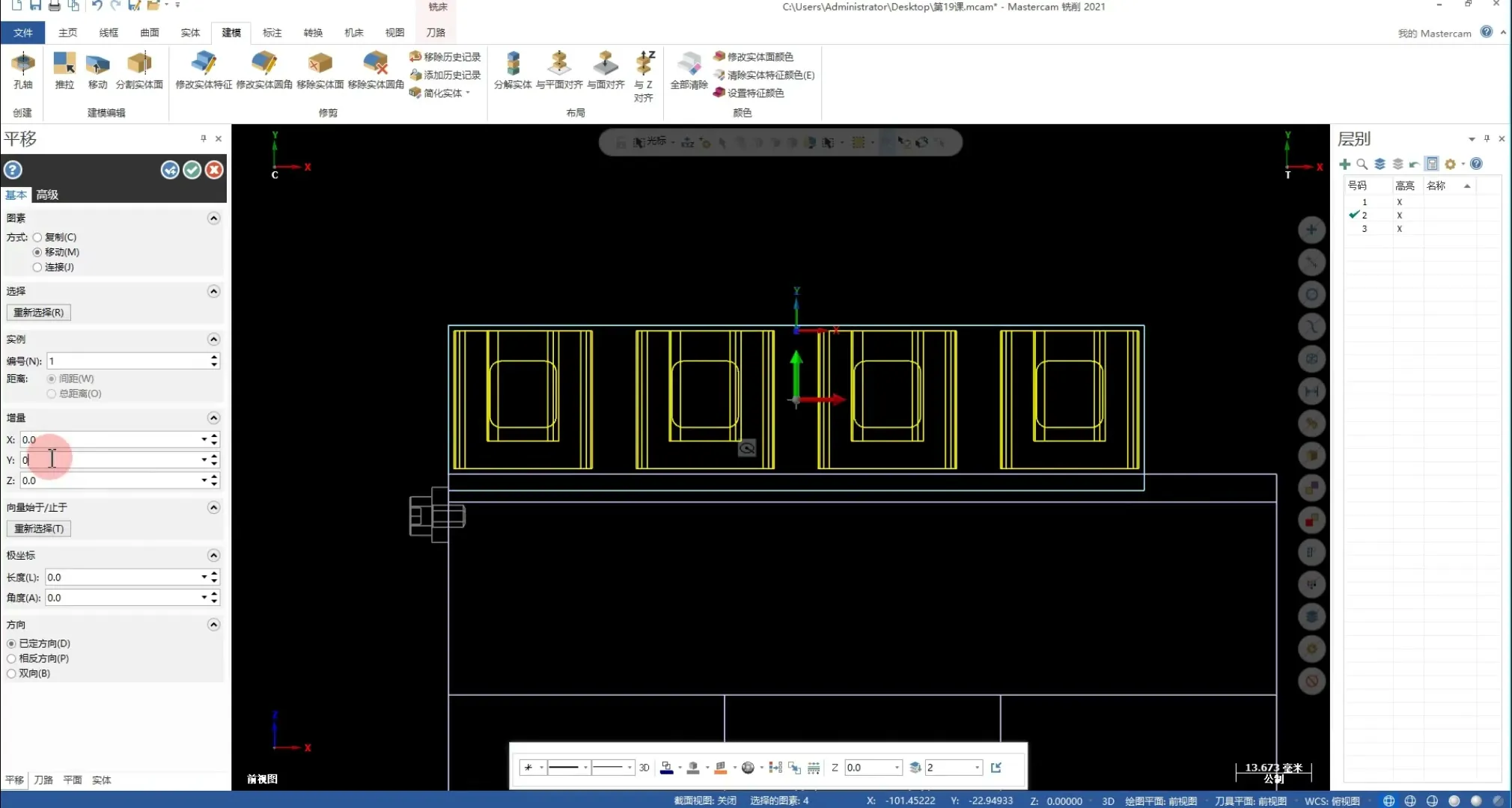Click the green OK checkmark in 平移 panel
The height and width of the screenshot is (808, 1512).
pyautogui.click(x=192, y=170)
